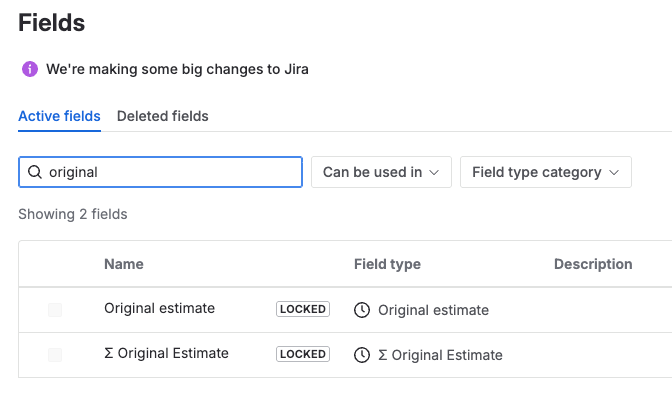
Task: Click the LOCKED badge on Σ Original Estimate
Action: (x=303, y=354)
